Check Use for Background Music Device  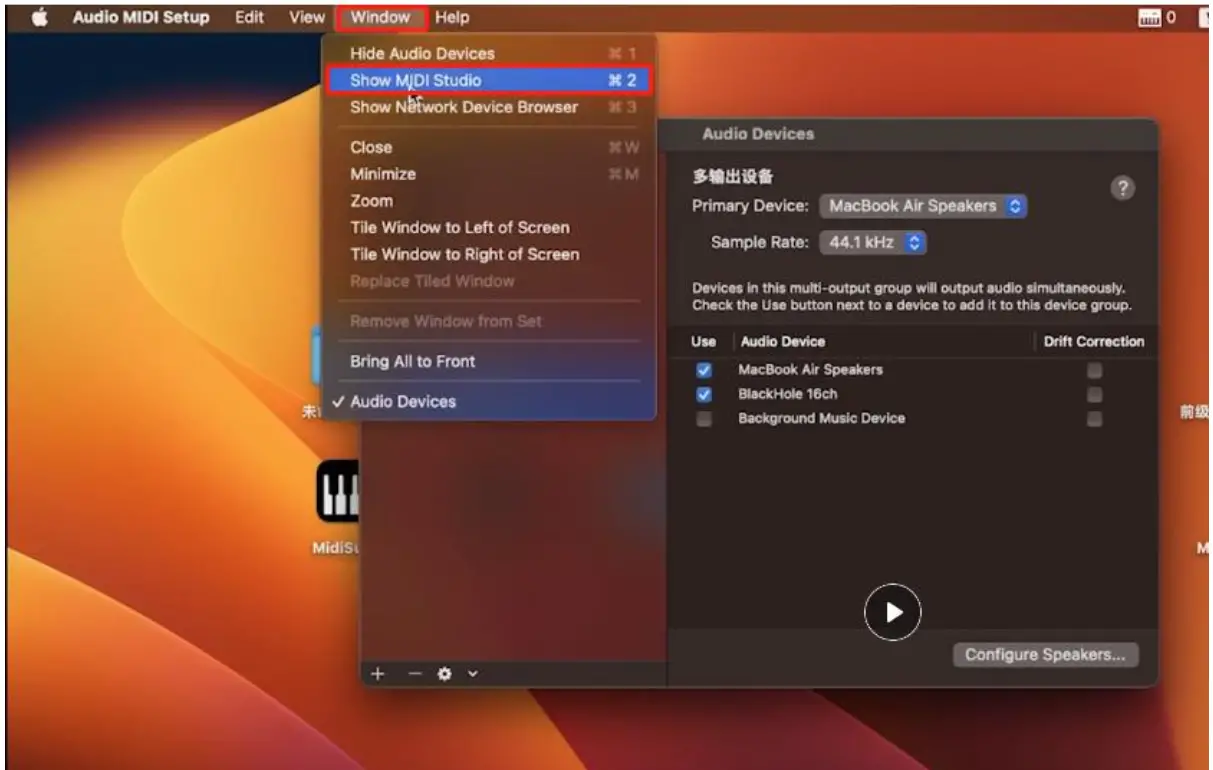click(x=704, y=419)
